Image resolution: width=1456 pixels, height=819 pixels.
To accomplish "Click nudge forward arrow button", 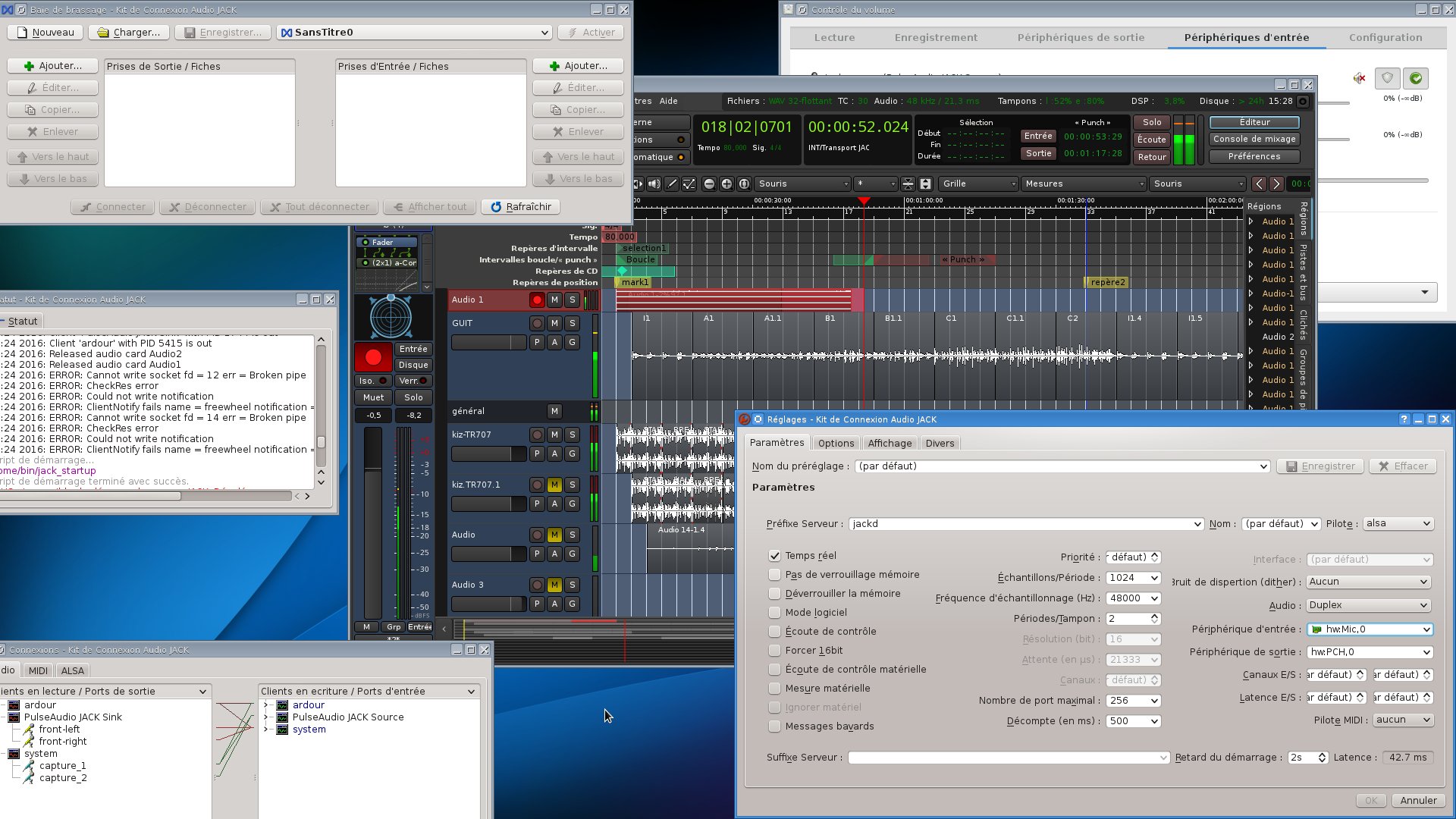I will pos(1276,184).
